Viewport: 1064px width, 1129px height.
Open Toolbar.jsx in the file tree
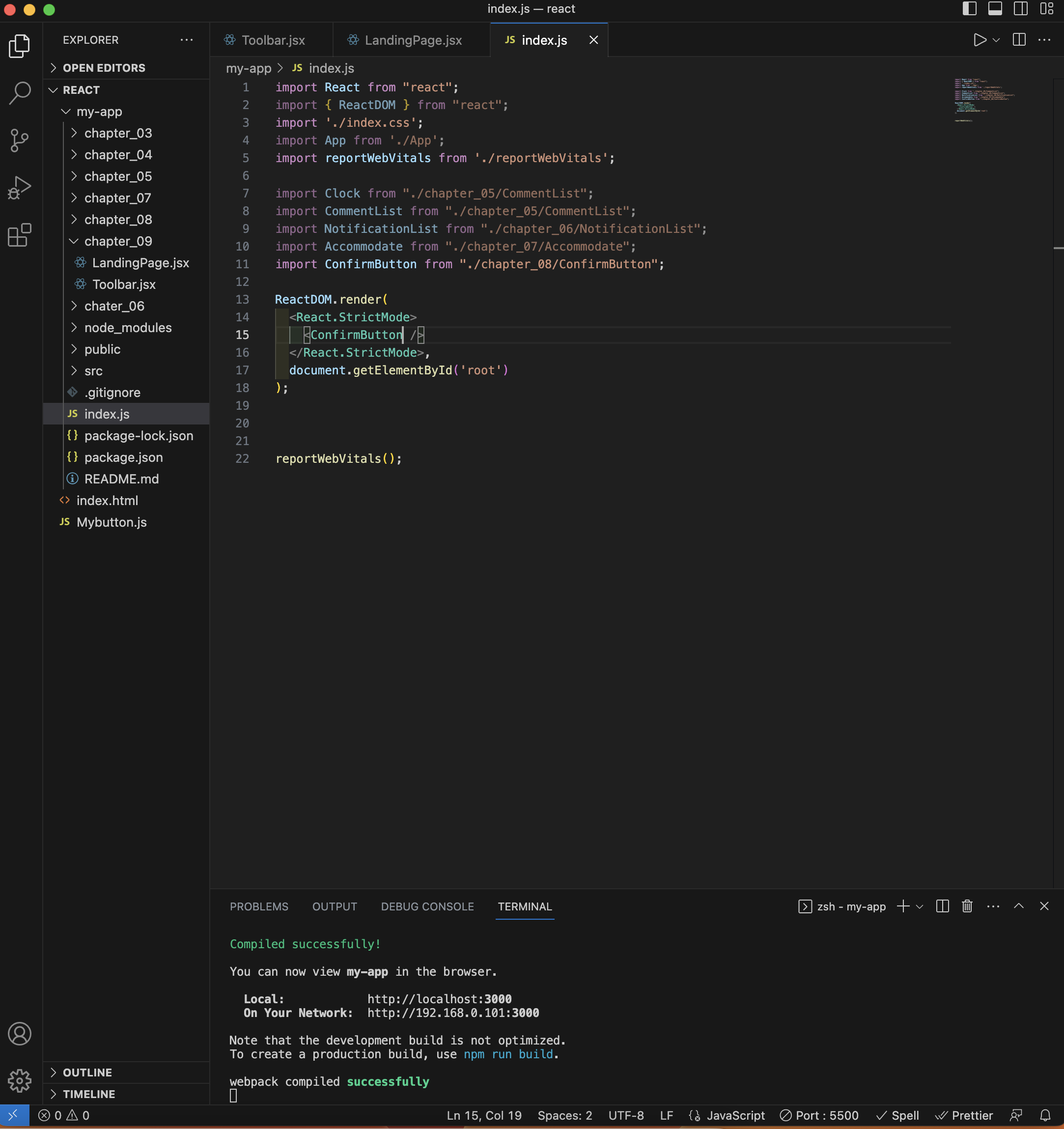coord(126,284)
